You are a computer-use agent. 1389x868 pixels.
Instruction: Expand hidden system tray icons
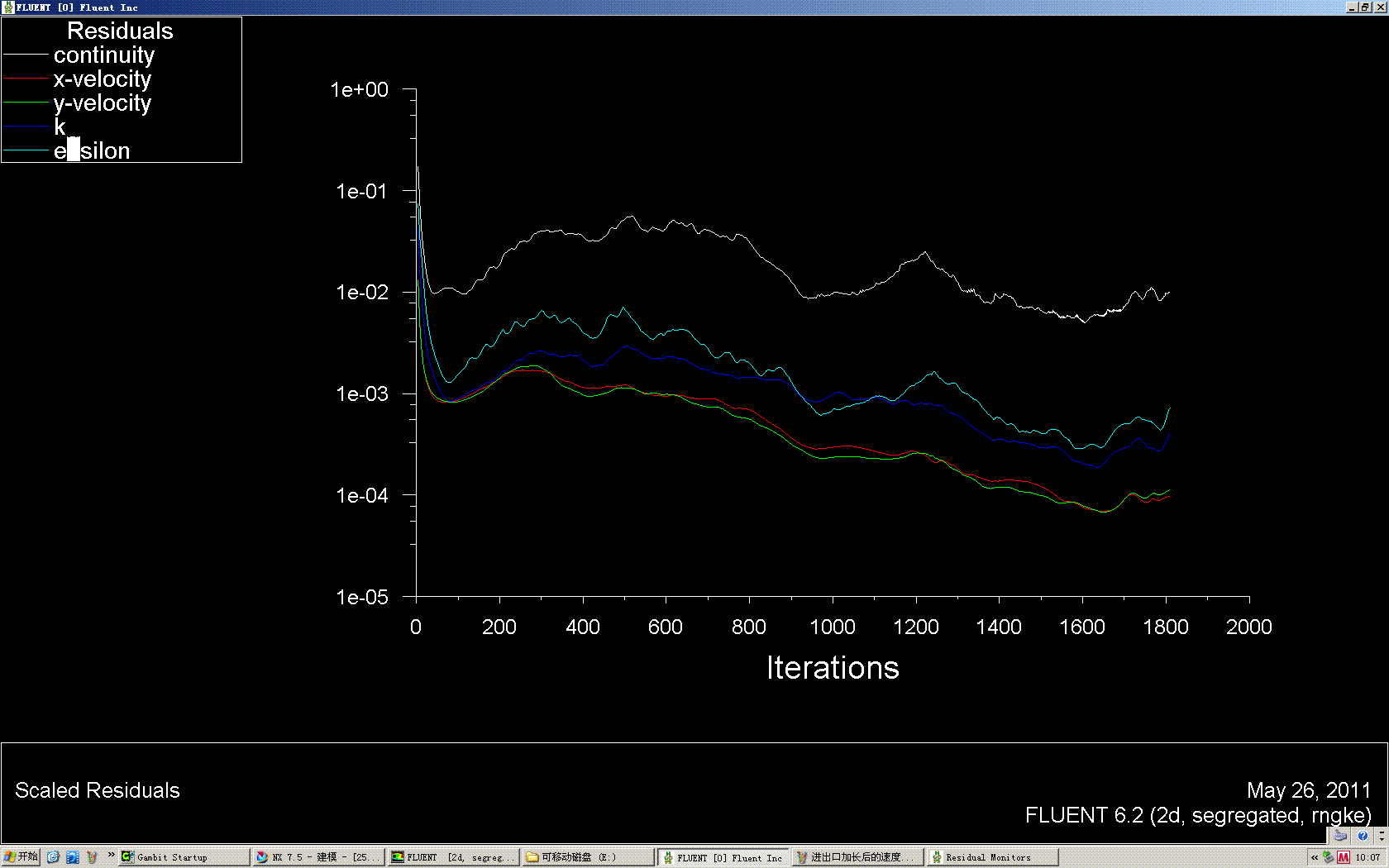click(x=1315, y=857)
